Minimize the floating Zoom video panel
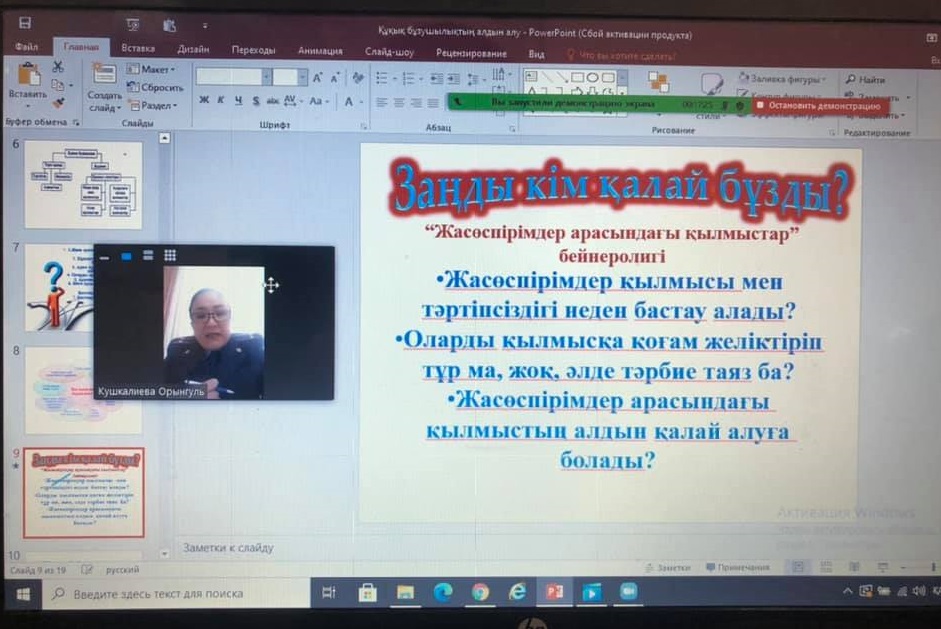The width and height of the screenshot is (941, 629). (x=104, y=257)
